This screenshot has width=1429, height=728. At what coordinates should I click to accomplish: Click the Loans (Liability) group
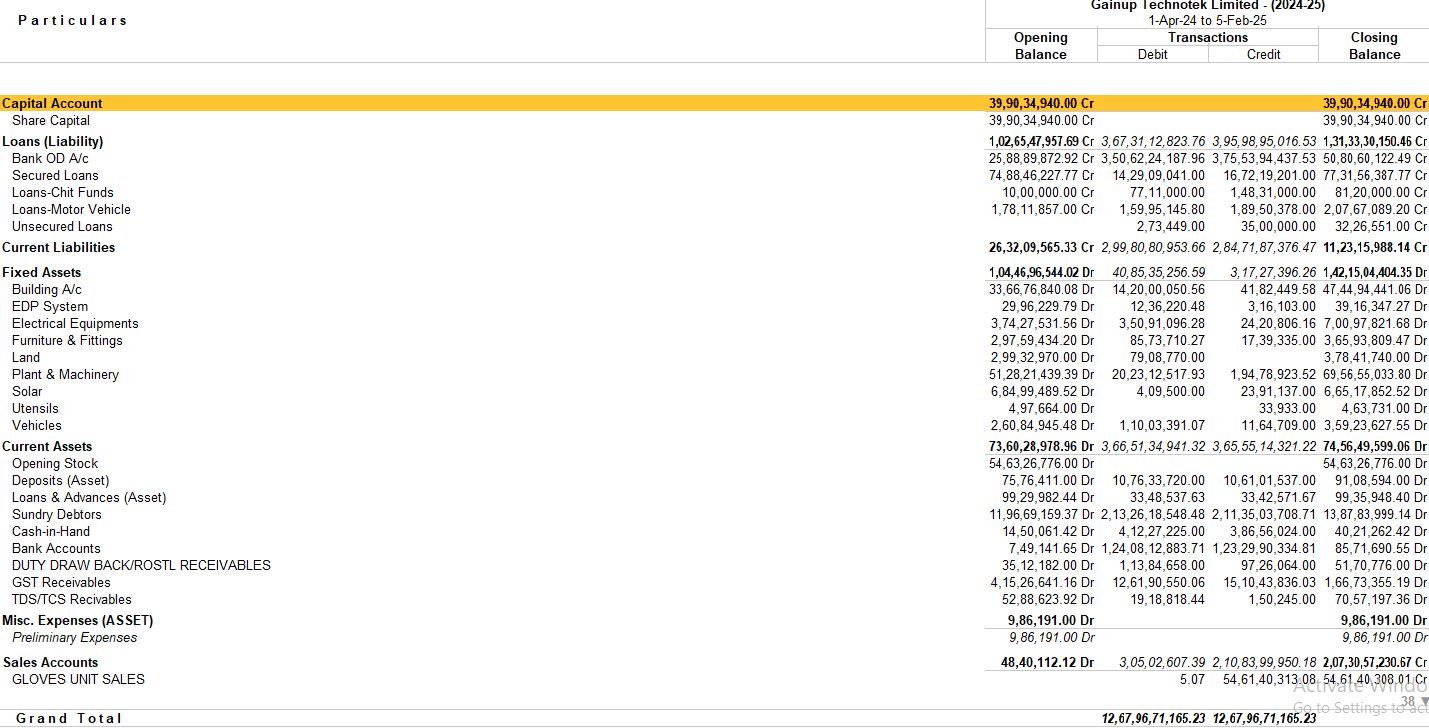[53, 141]
